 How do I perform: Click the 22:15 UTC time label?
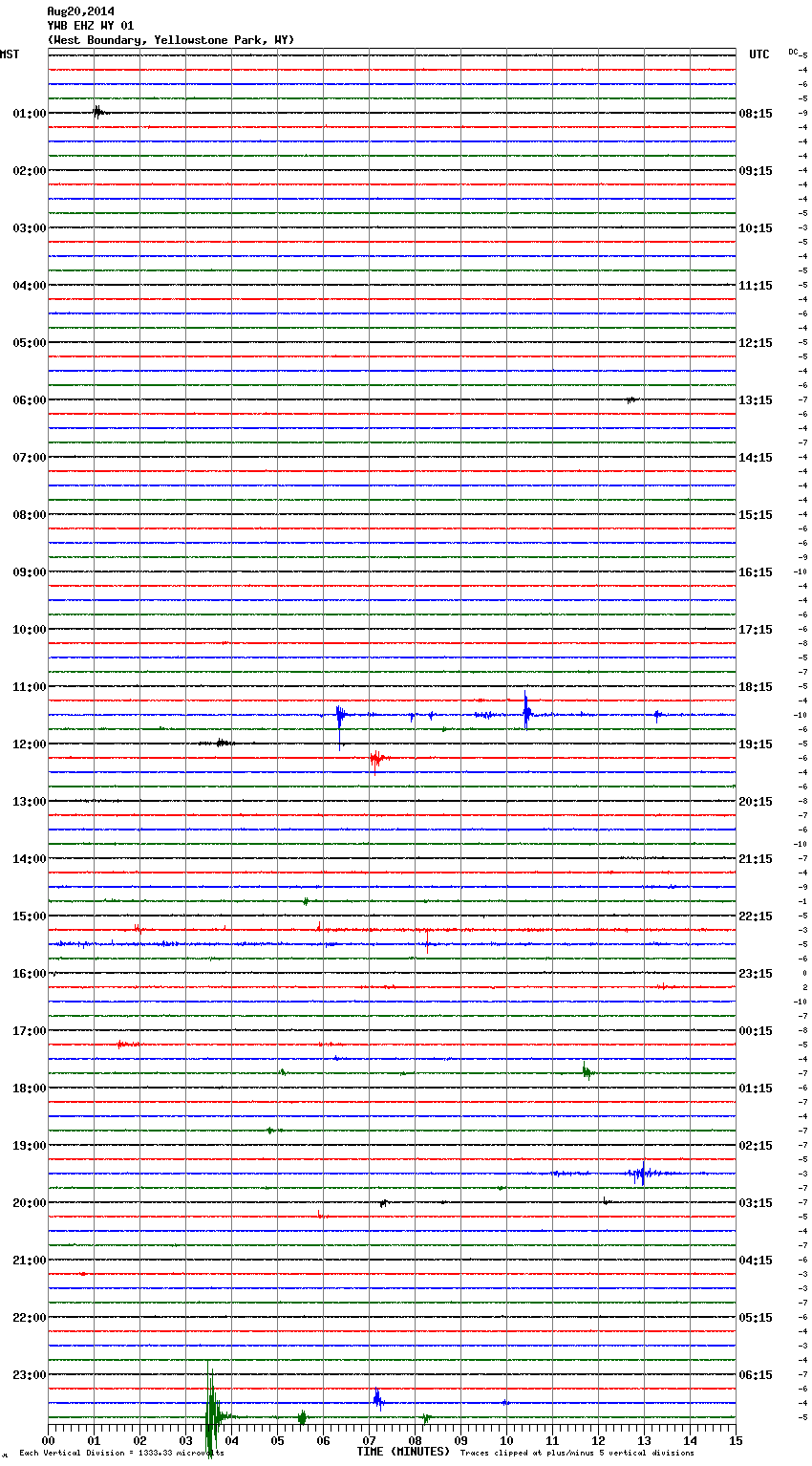pos(756,916)
